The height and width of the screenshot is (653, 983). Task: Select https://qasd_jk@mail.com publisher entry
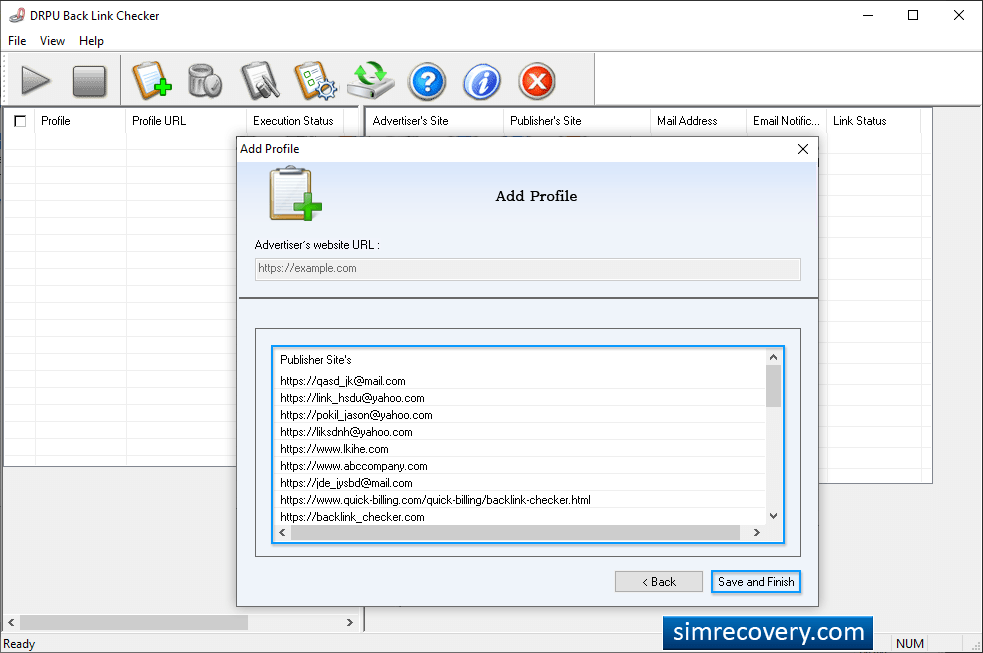tap(520, 381)
